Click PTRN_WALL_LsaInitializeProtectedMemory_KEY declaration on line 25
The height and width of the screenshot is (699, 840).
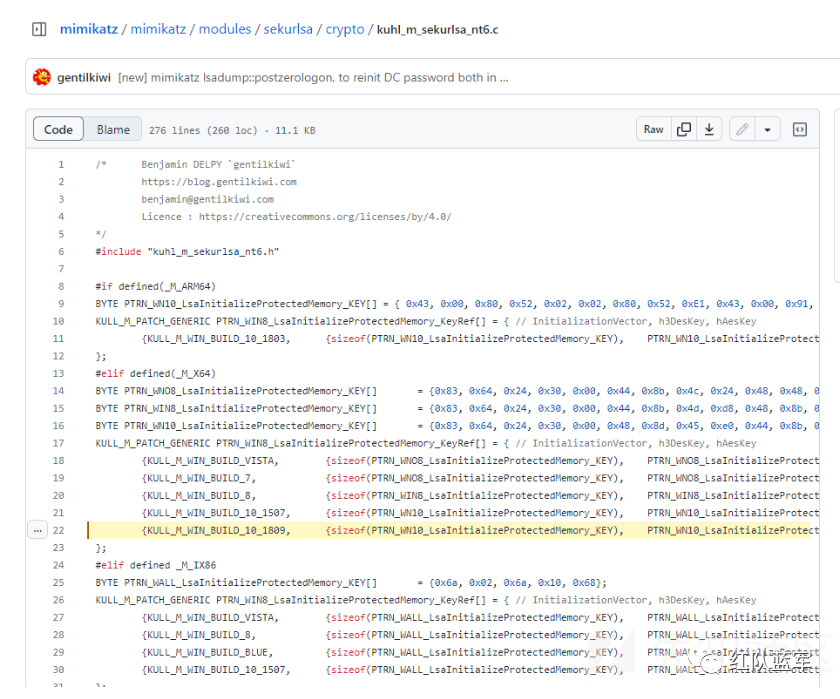[251, 582]
